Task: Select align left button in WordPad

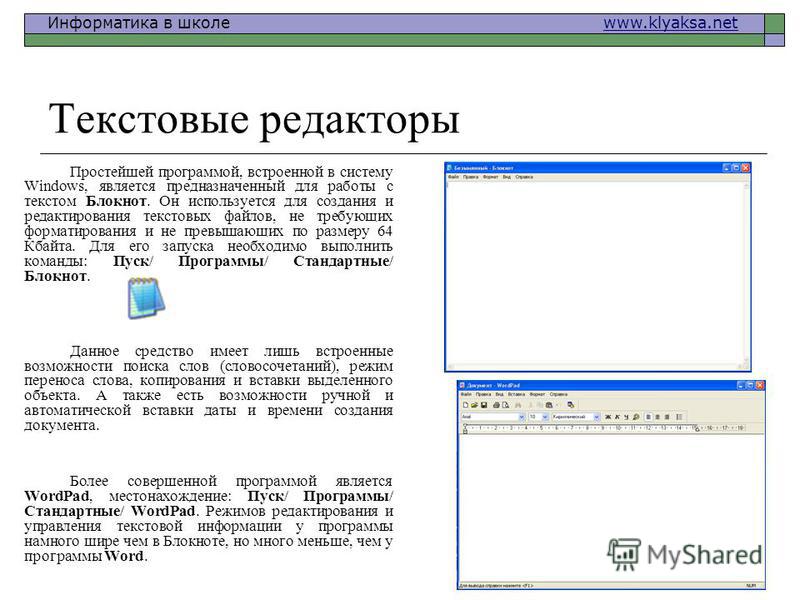Action: point(648,417)
